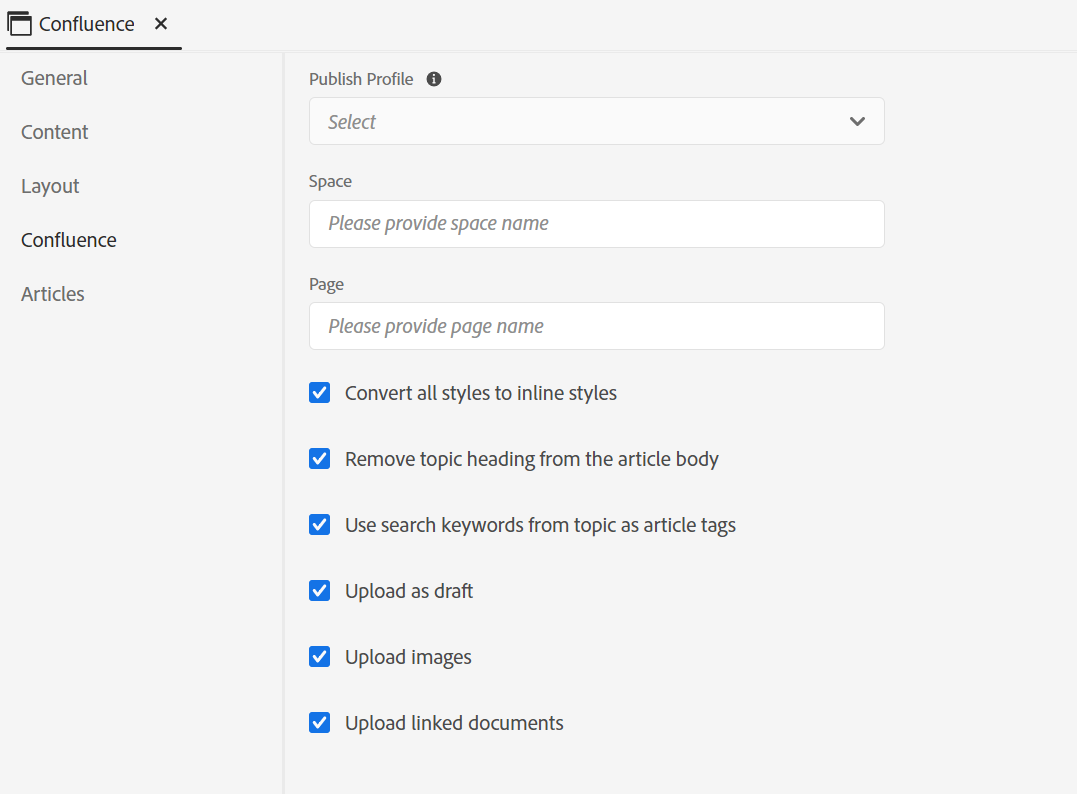Click the Confluence tab at the top
1077x794 pixels.
click(87, 23)
